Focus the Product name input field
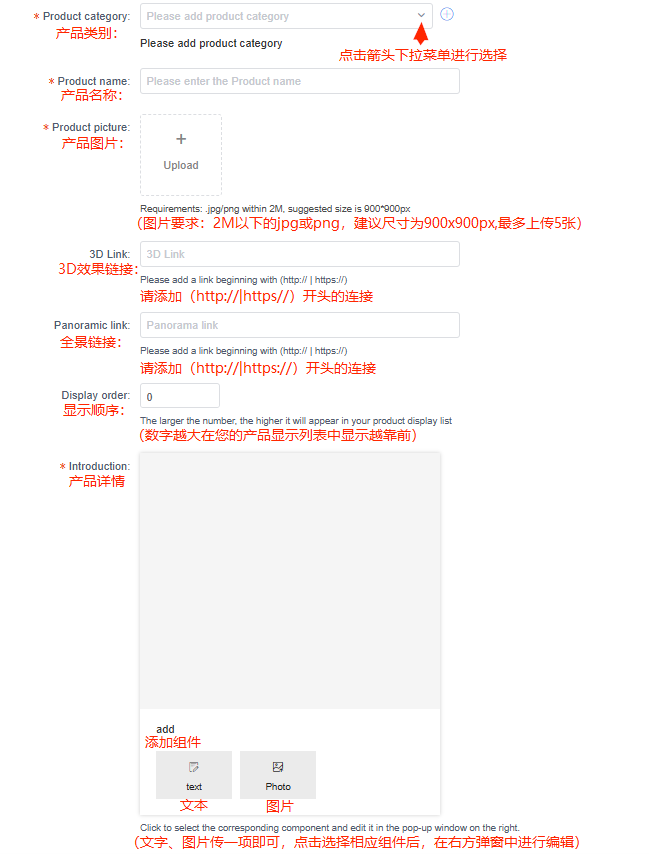 click(299, 81)
